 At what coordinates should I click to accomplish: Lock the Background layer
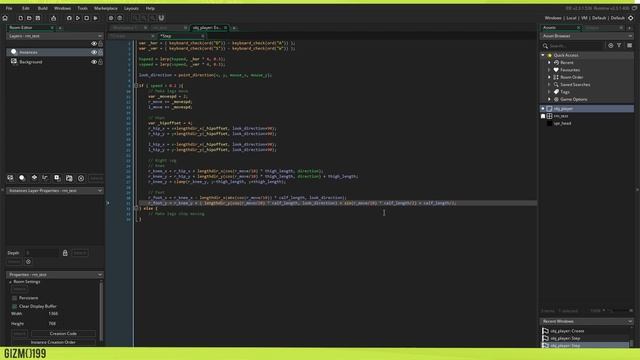[x=100, y=62]
